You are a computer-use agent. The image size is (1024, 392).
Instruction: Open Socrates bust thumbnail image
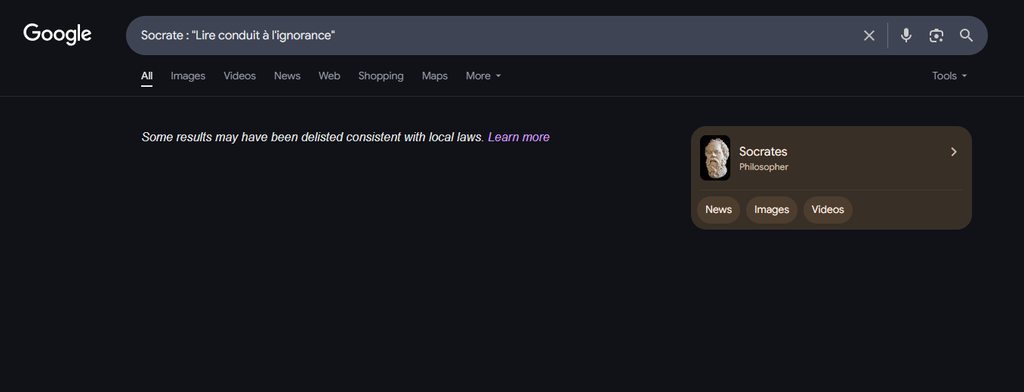tap(715, 158)
